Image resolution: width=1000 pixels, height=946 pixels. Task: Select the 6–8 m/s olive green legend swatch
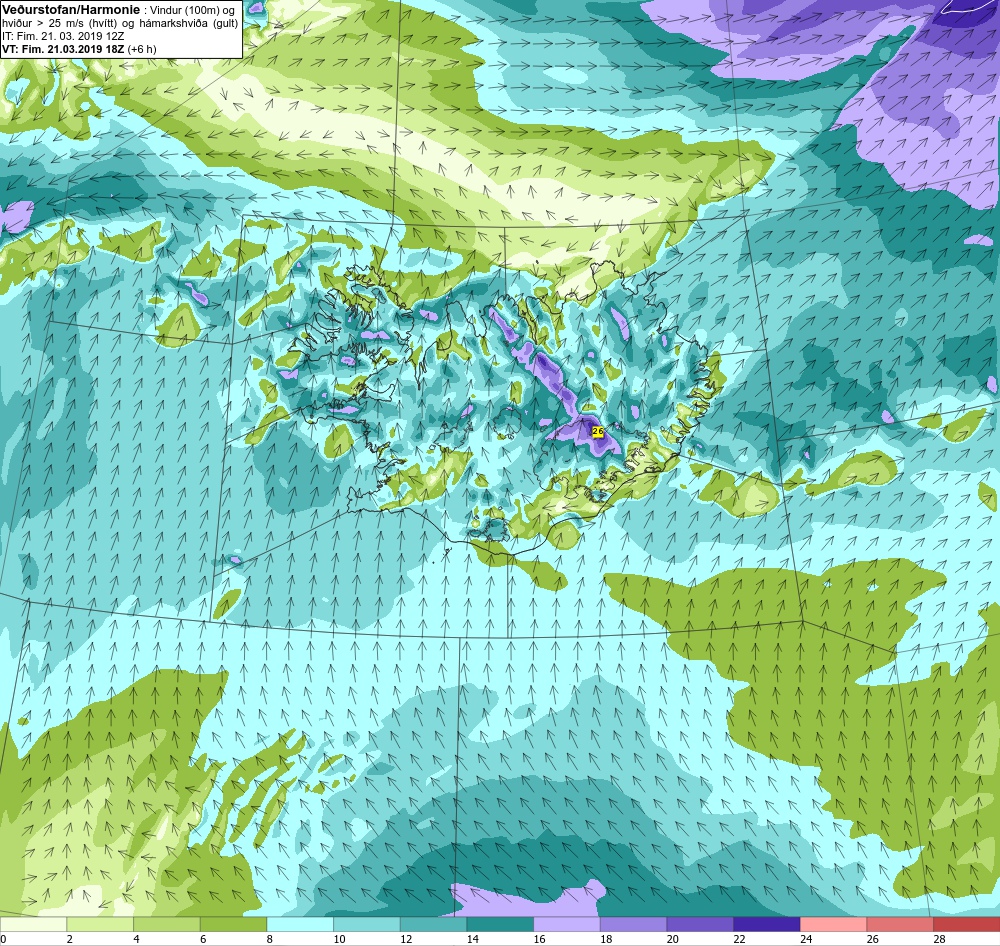click(x=233, y=924)
